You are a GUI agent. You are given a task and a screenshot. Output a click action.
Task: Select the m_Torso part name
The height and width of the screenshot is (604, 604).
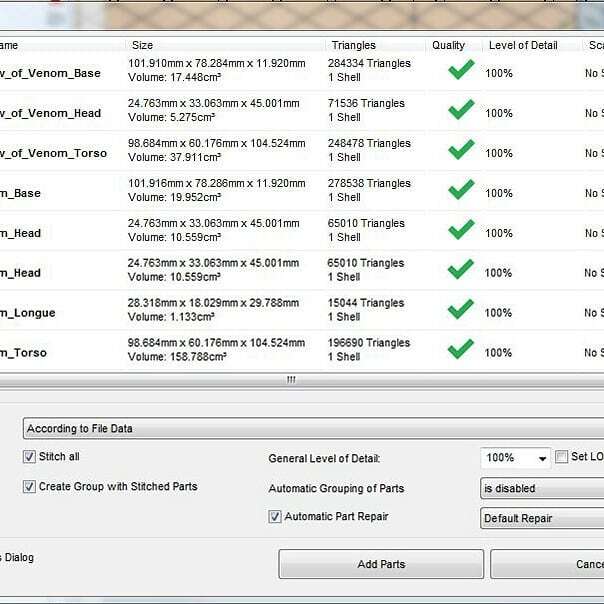[23, 353]
